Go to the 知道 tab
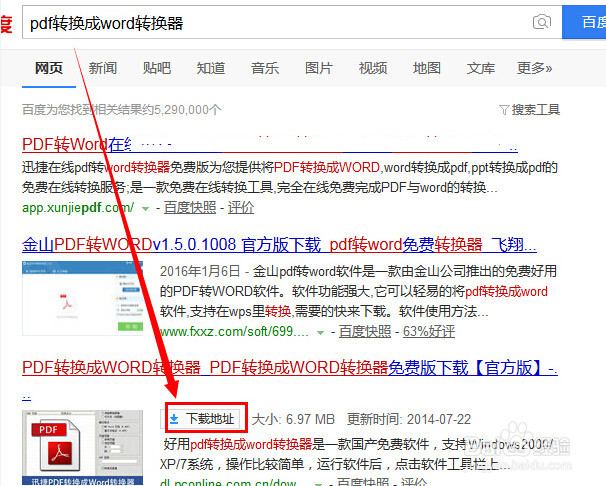The image size is (606, 486). coord(211,68)
